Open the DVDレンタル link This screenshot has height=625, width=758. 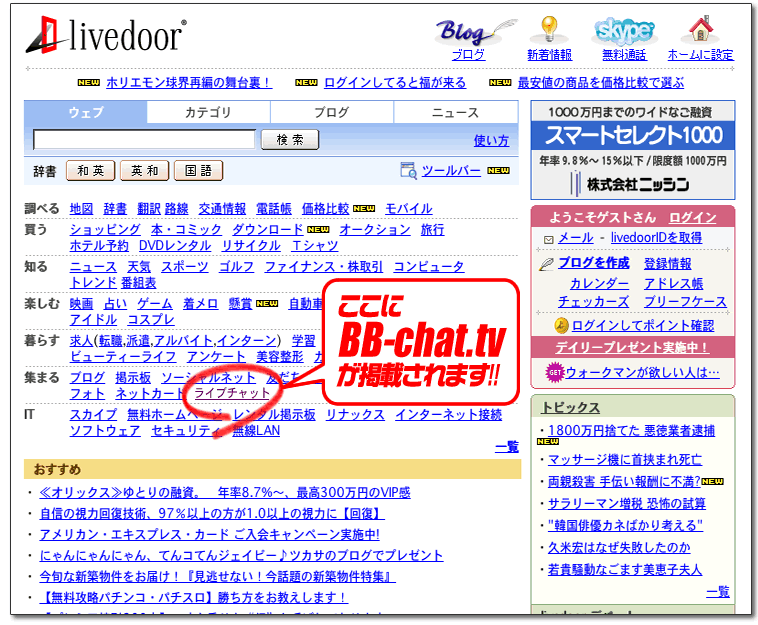[175, 246]
